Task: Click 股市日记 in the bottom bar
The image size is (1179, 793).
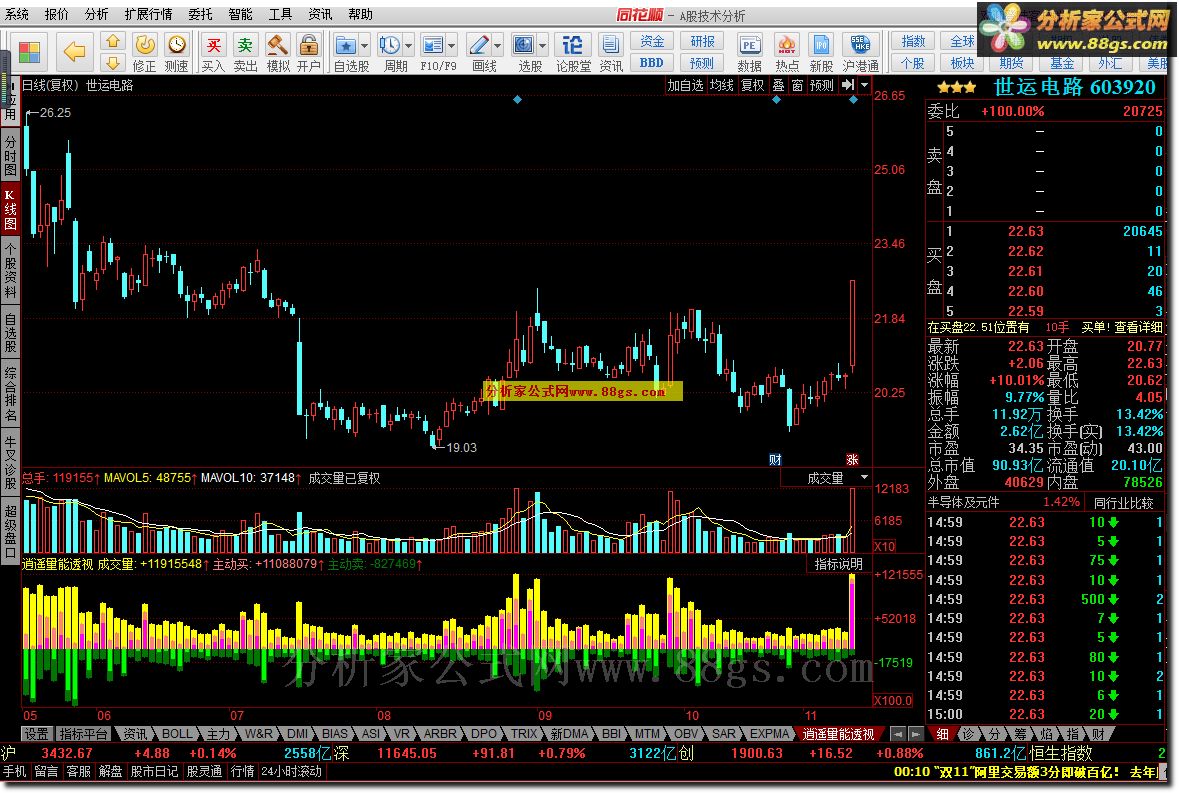Action: [x=154, y=771]
